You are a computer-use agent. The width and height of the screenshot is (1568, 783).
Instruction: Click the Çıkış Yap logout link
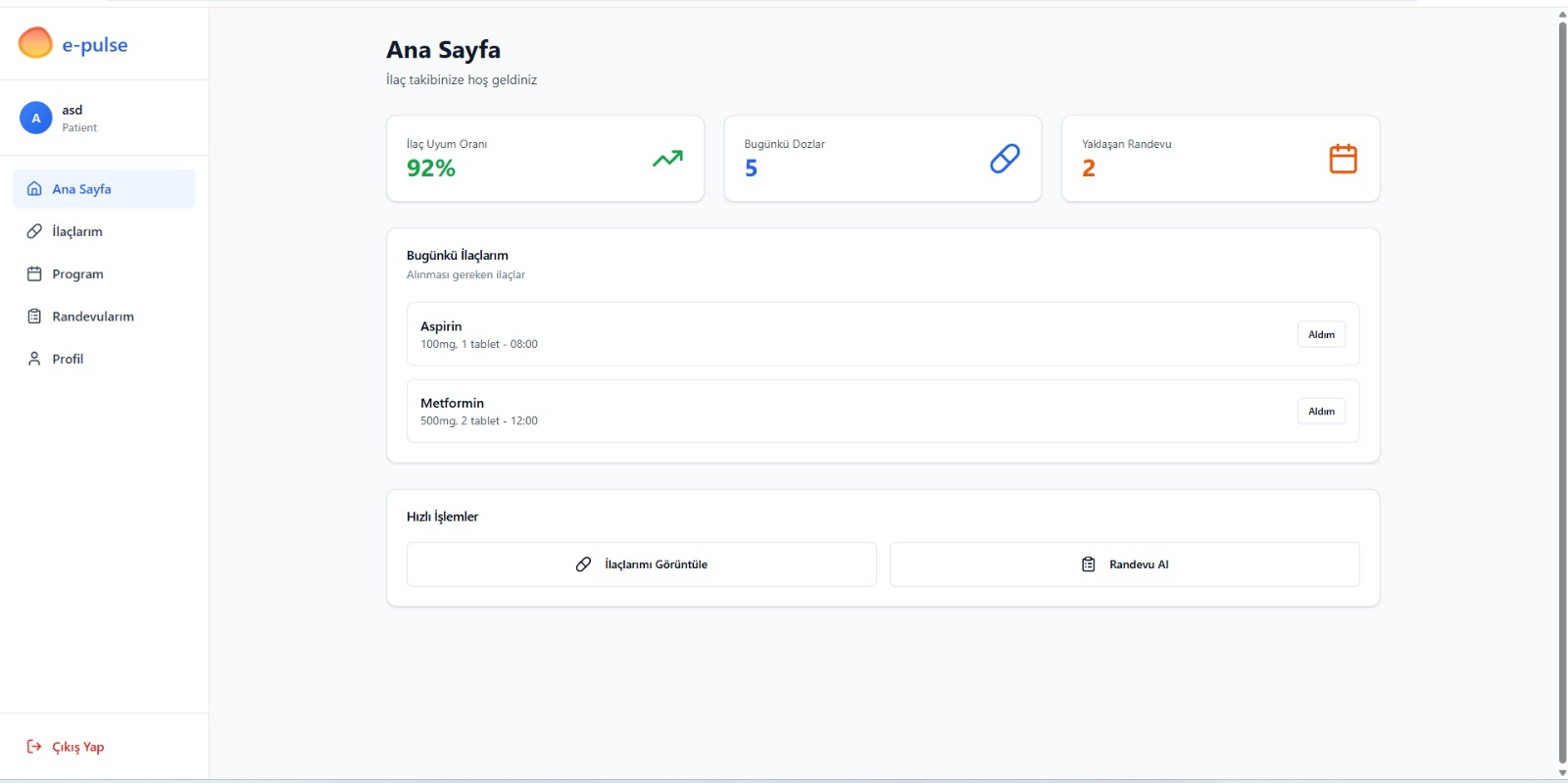pos(77,747)
